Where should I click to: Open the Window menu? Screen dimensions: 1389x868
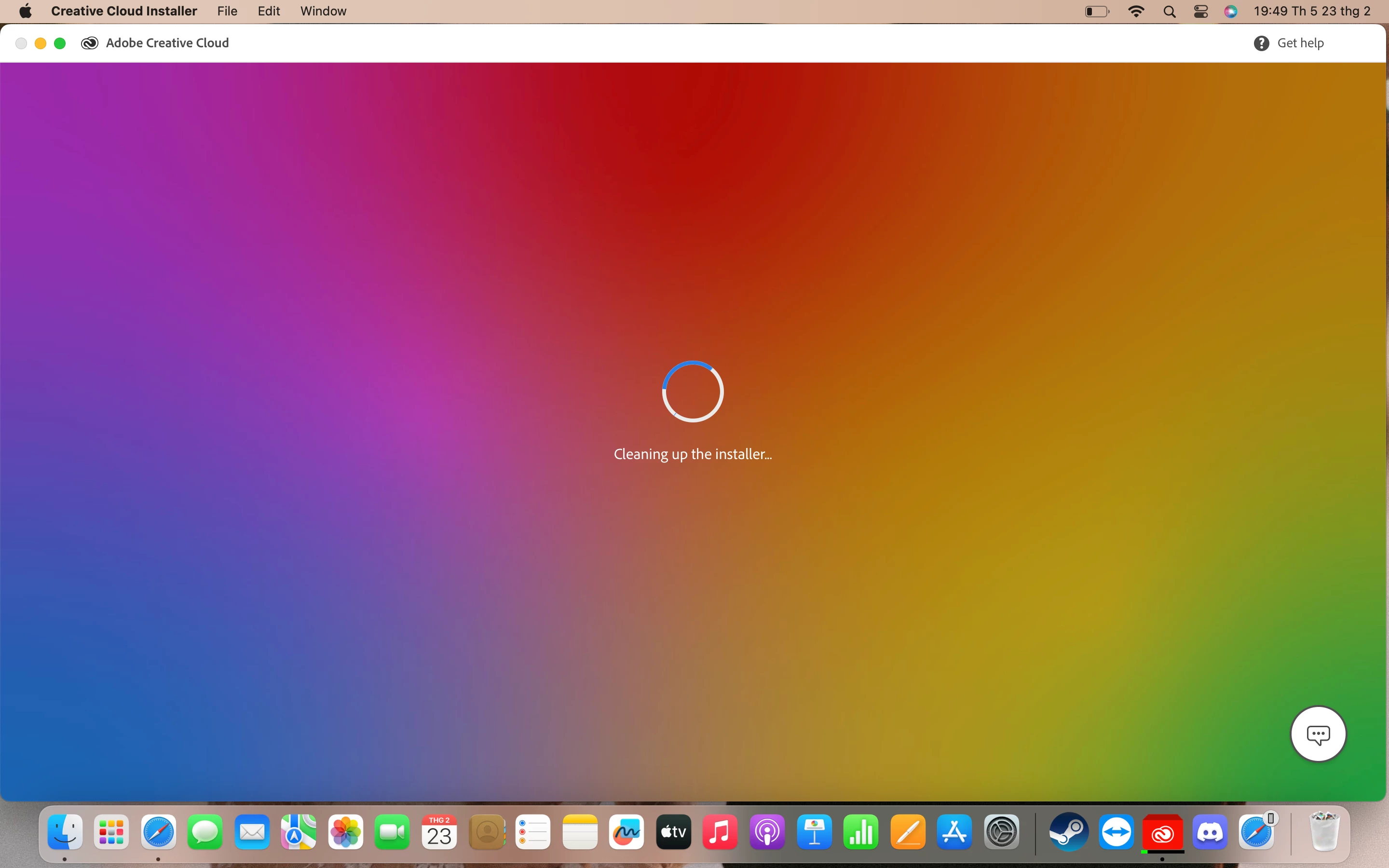coord(323,11)
